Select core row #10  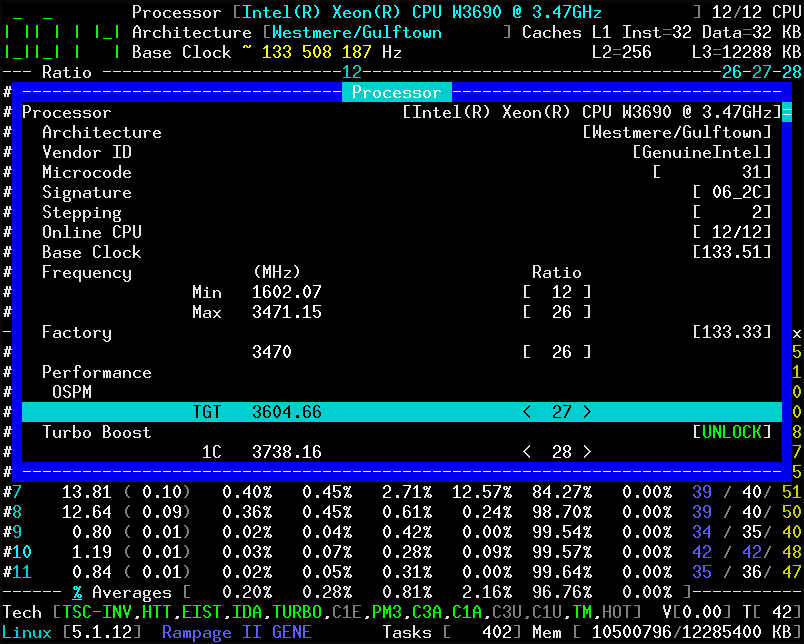tap(401, 552)
